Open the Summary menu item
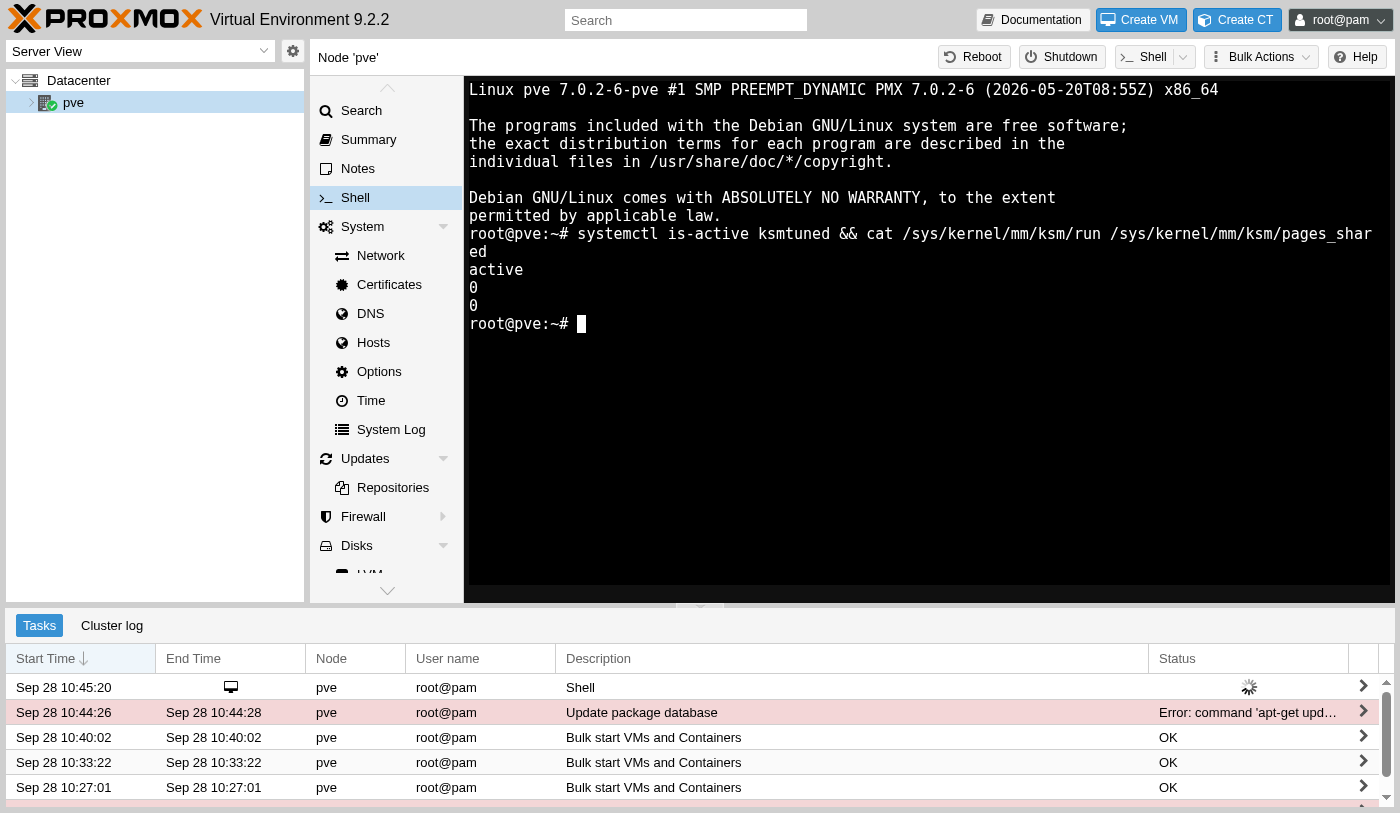1400x813 pixels. tap(386, 140)
